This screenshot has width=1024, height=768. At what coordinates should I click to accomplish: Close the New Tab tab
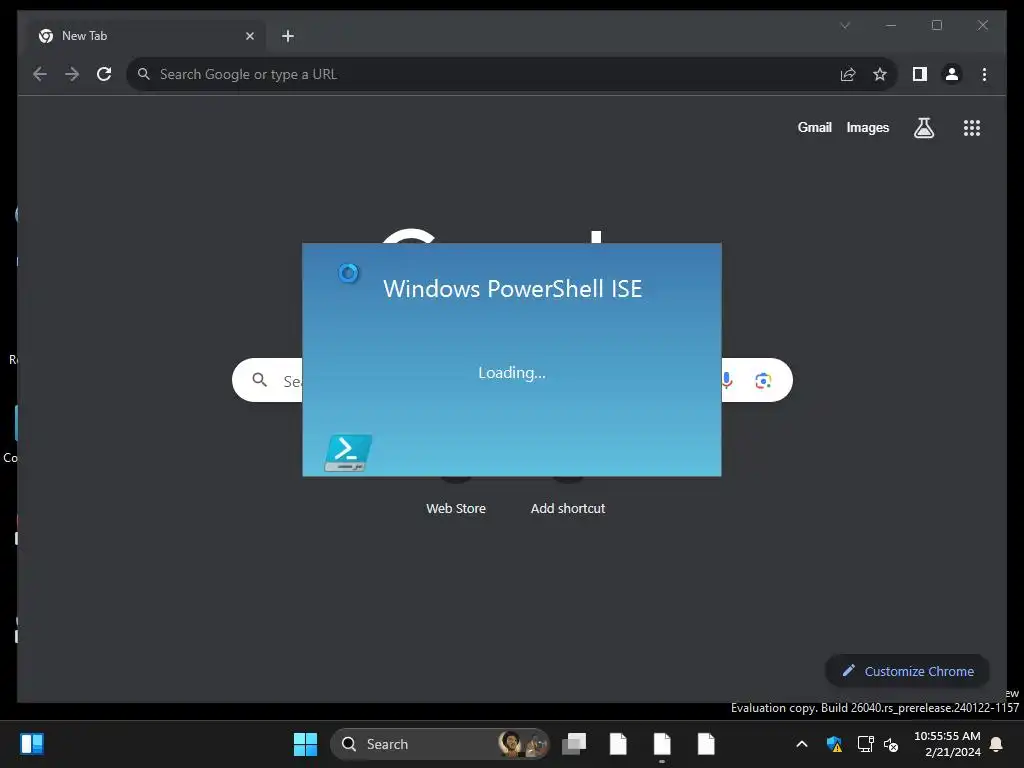249,36
